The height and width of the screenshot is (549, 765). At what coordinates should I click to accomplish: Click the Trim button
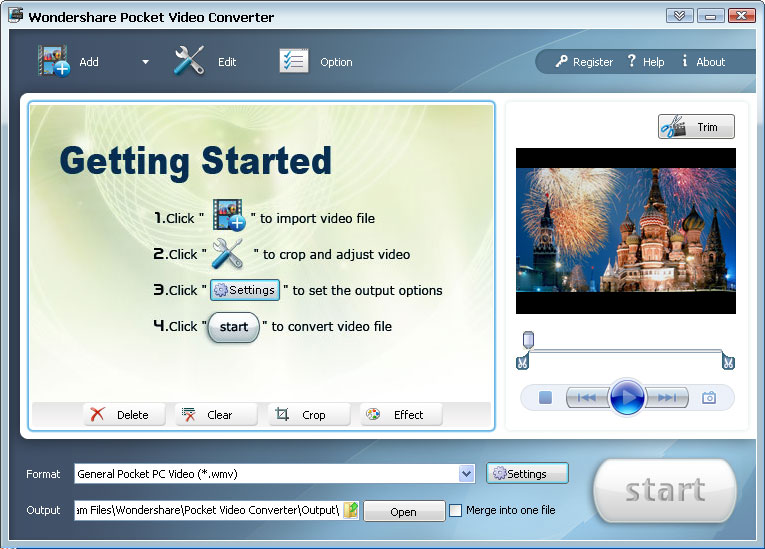coord(696,127)
